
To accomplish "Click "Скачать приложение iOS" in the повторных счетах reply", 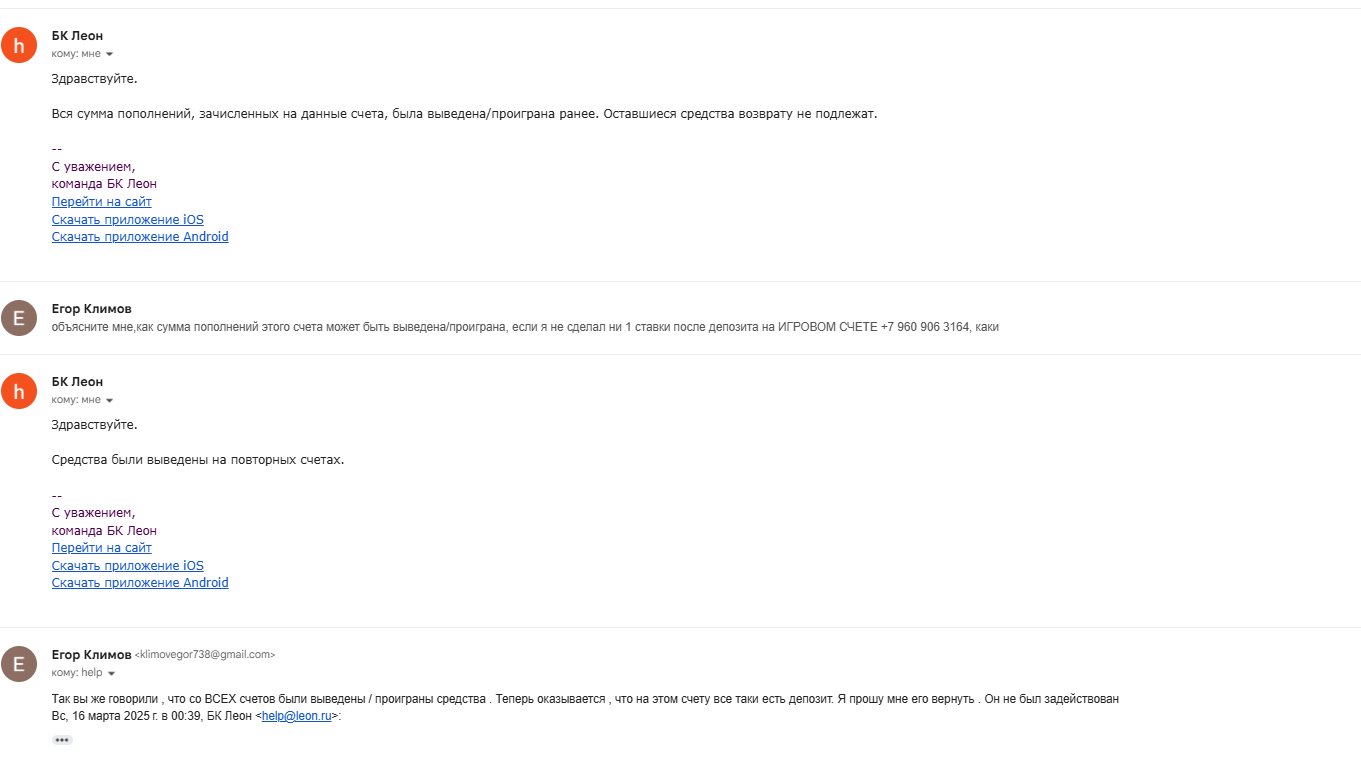I will (x=127, y=566).
